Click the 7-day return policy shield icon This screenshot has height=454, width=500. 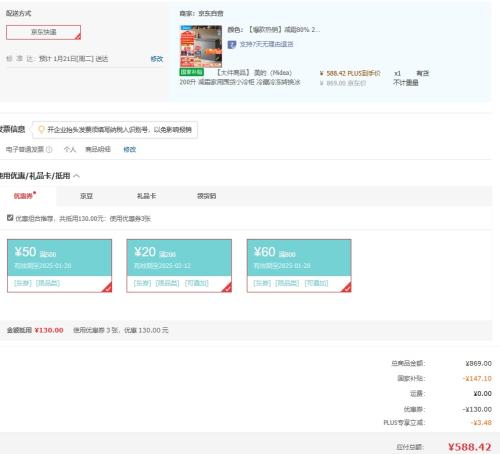232,45
